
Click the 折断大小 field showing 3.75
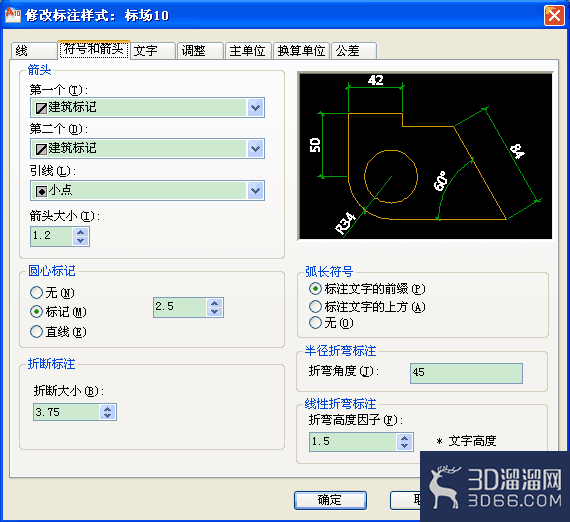66,412
